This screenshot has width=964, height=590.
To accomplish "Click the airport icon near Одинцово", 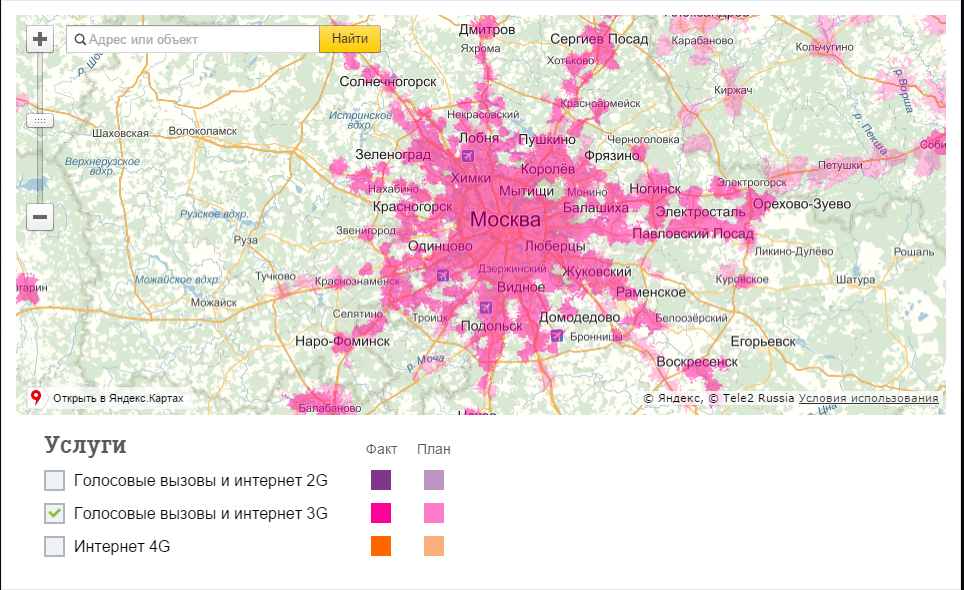I will 443,275.
